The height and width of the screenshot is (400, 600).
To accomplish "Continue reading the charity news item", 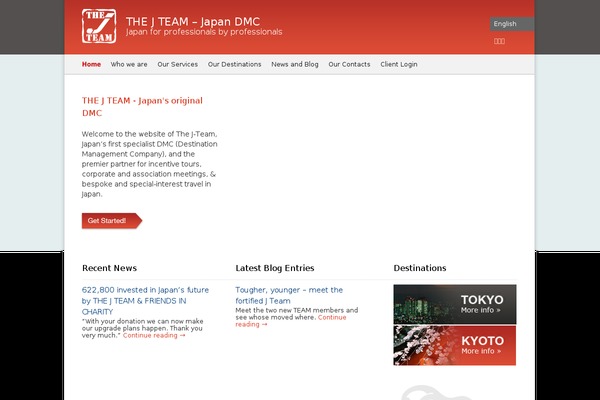I will click(154, 335).
